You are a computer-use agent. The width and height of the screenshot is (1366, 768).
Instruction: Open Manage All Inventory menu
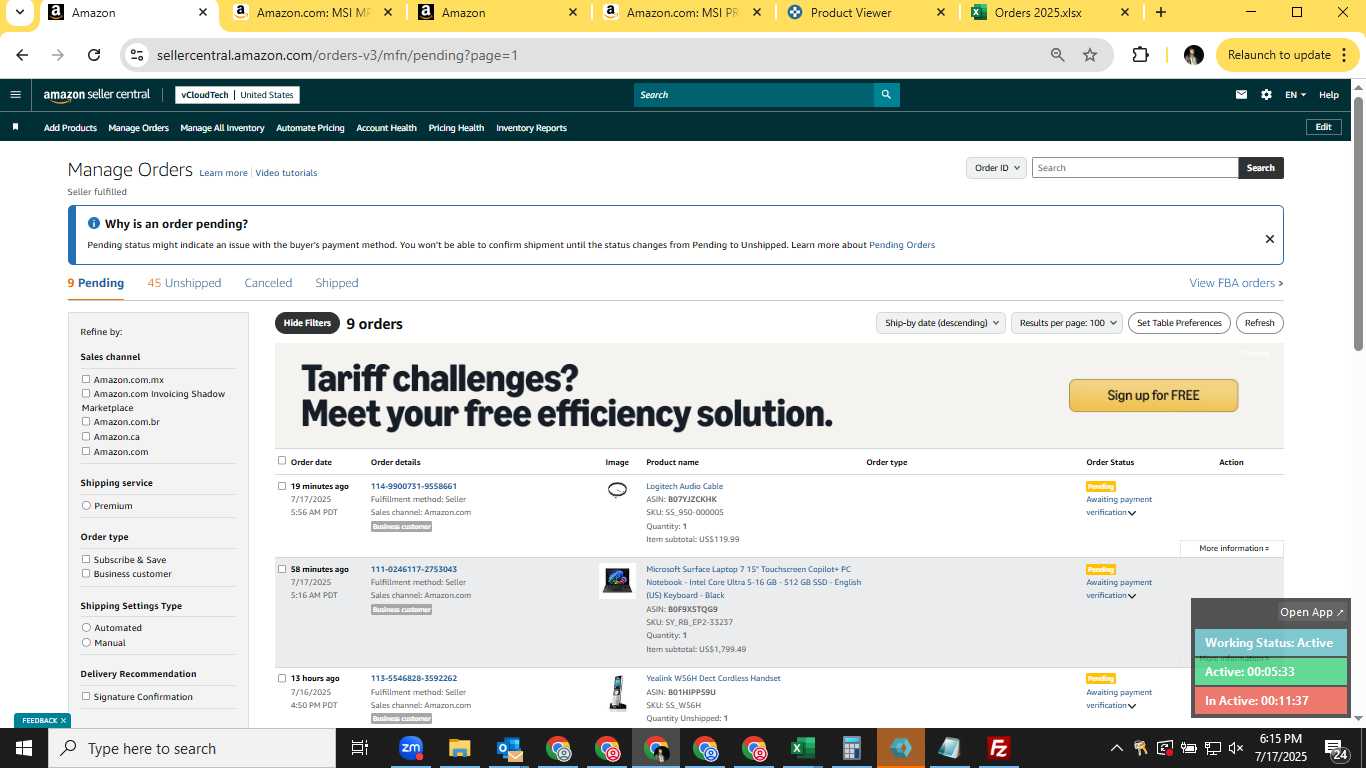tap(222, 128)
